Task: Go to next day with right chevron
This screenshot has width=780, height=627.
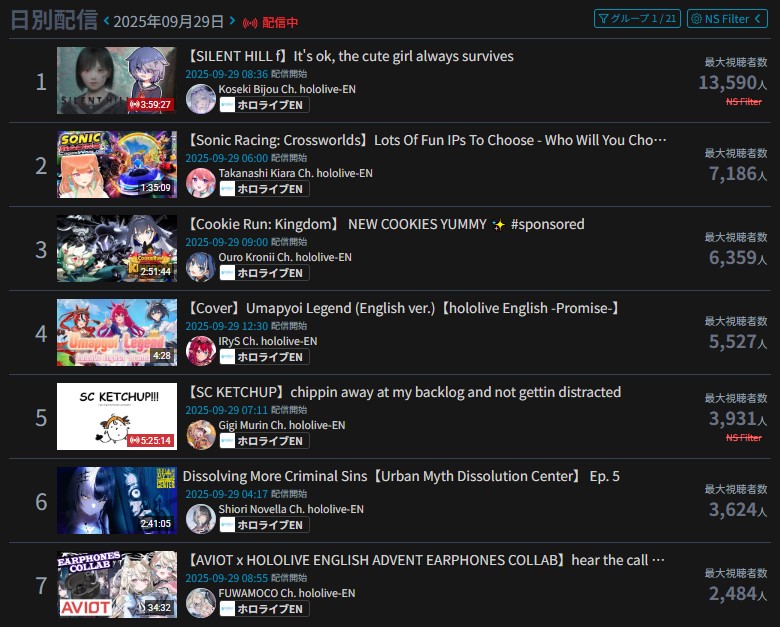Action: click(x=232, y=21)
